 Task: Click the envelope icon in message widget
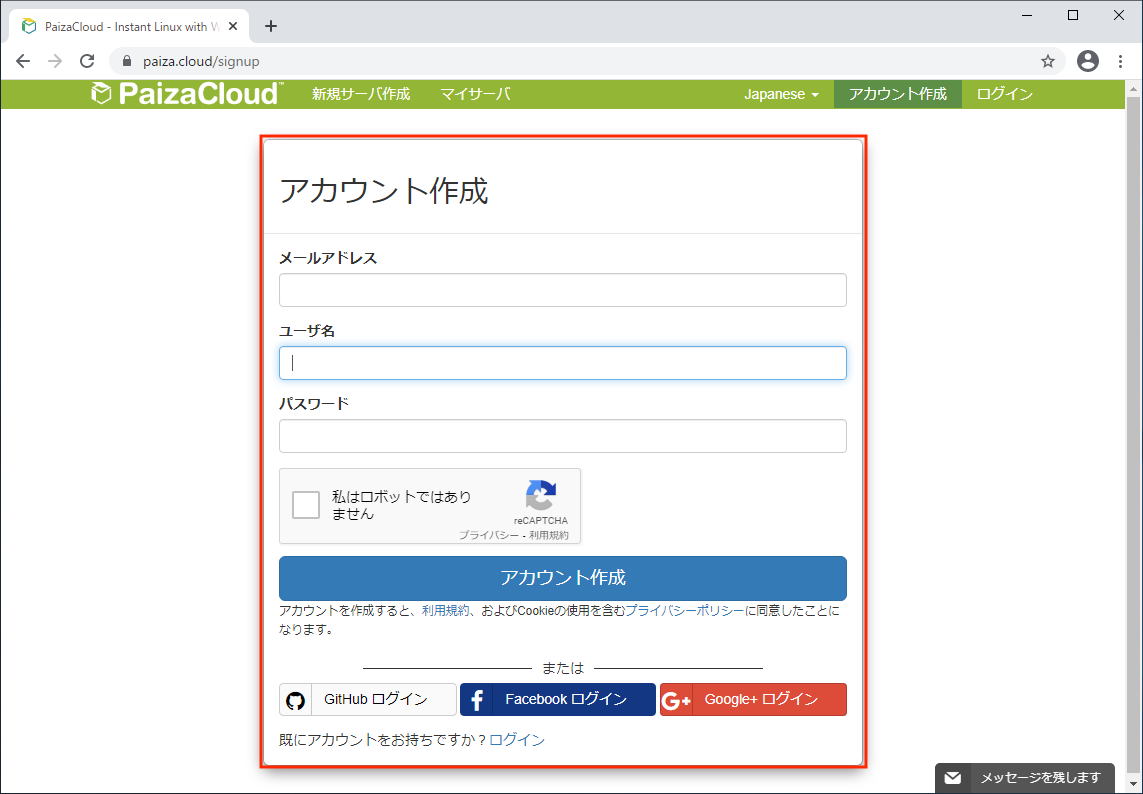tap(953, 778)
